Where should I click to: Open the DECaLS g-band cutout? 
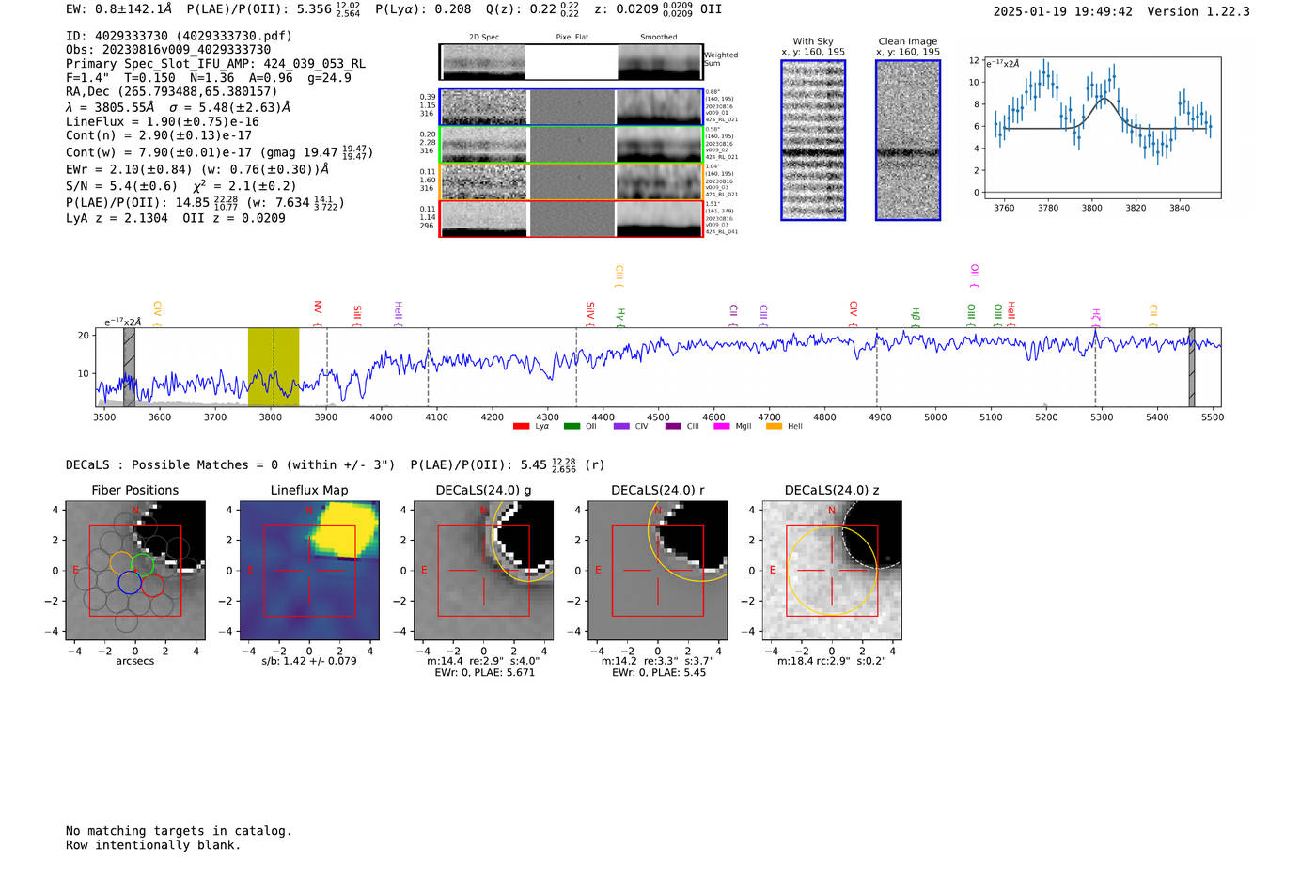tap(483, 570)
